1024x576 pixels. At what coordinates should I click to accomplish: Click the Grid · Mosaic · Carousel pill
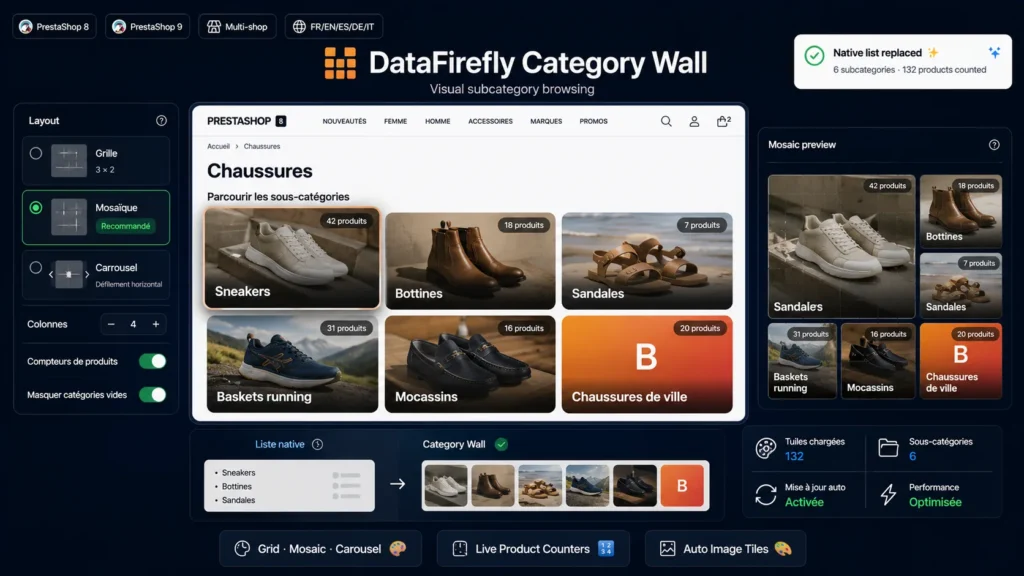(320, 549)
